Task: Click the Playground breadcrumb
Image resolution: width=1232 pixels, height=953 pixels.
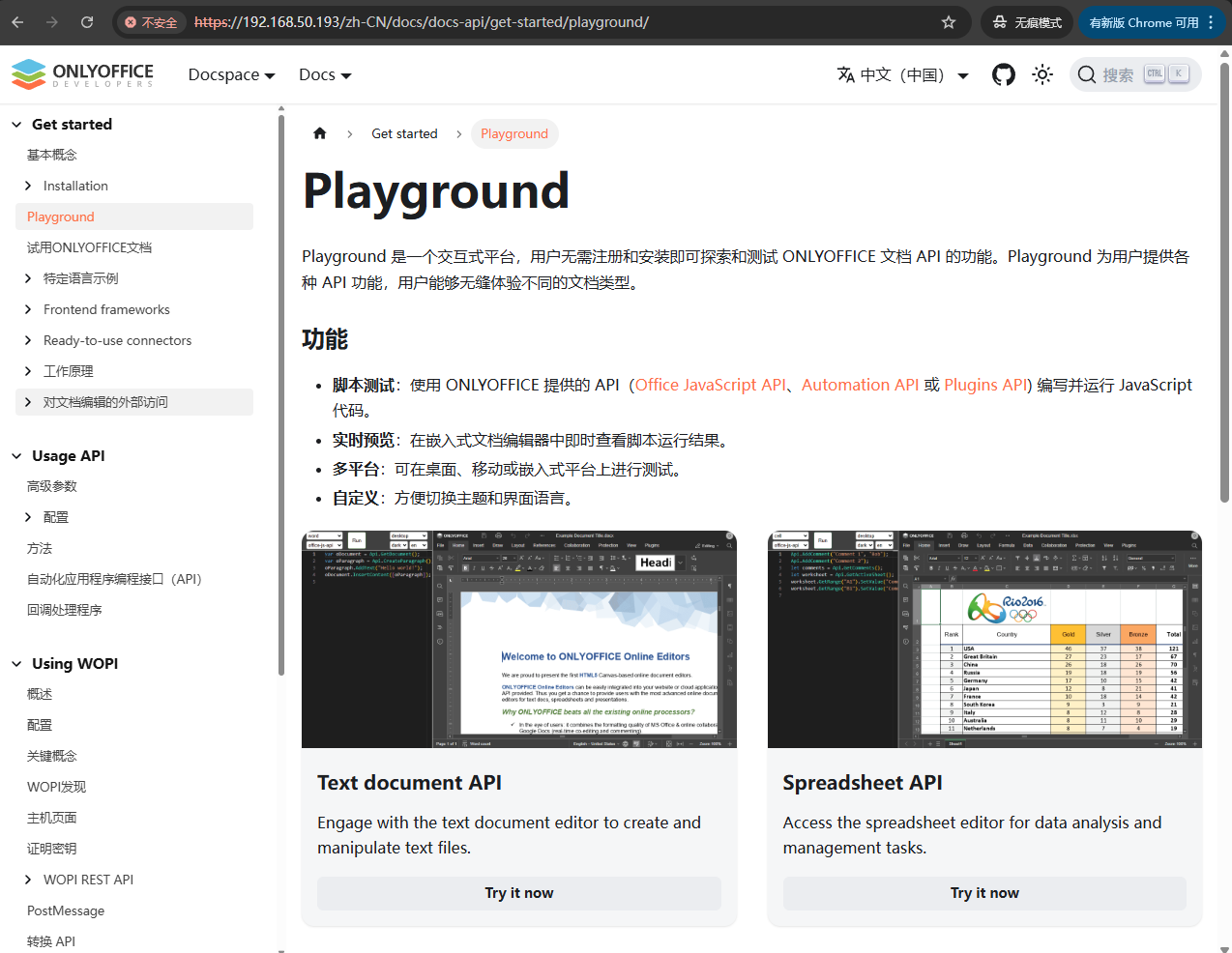Action: [x=514, y=133]
